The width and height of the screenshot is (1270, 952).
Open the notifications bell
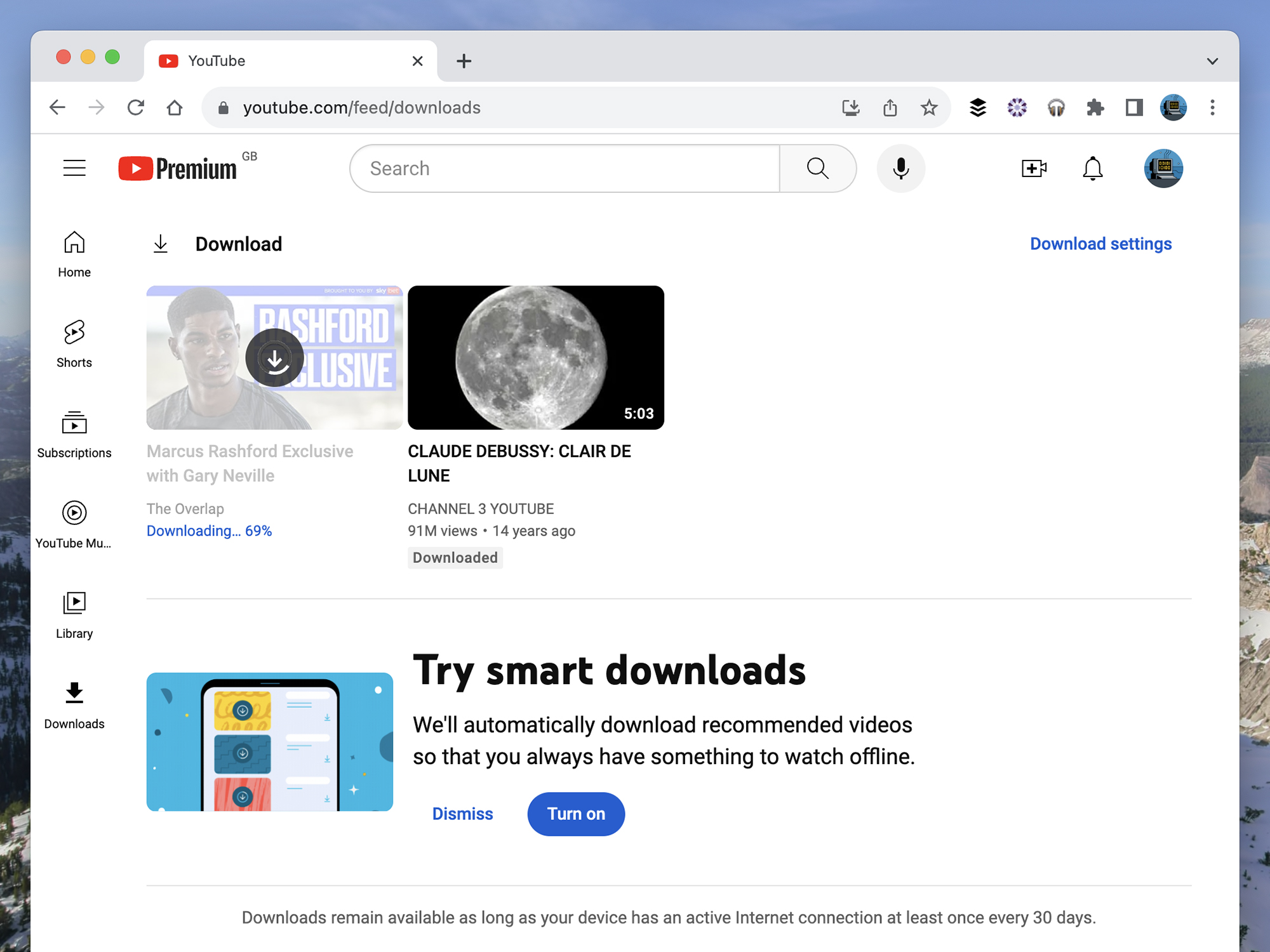tap(1093, 168)
